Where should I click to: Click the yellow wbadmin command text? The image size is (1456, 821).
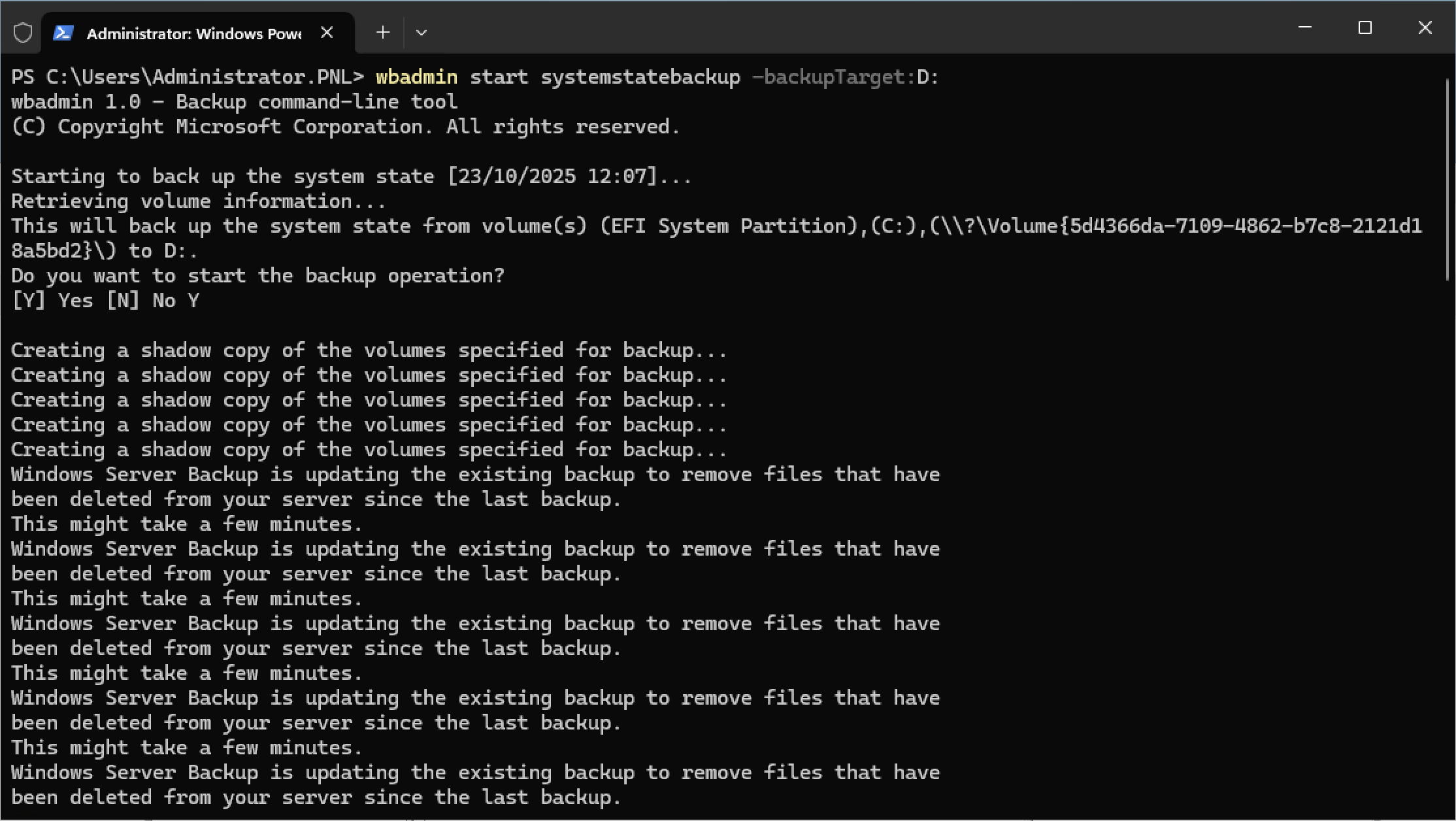[x=416, y=77]
